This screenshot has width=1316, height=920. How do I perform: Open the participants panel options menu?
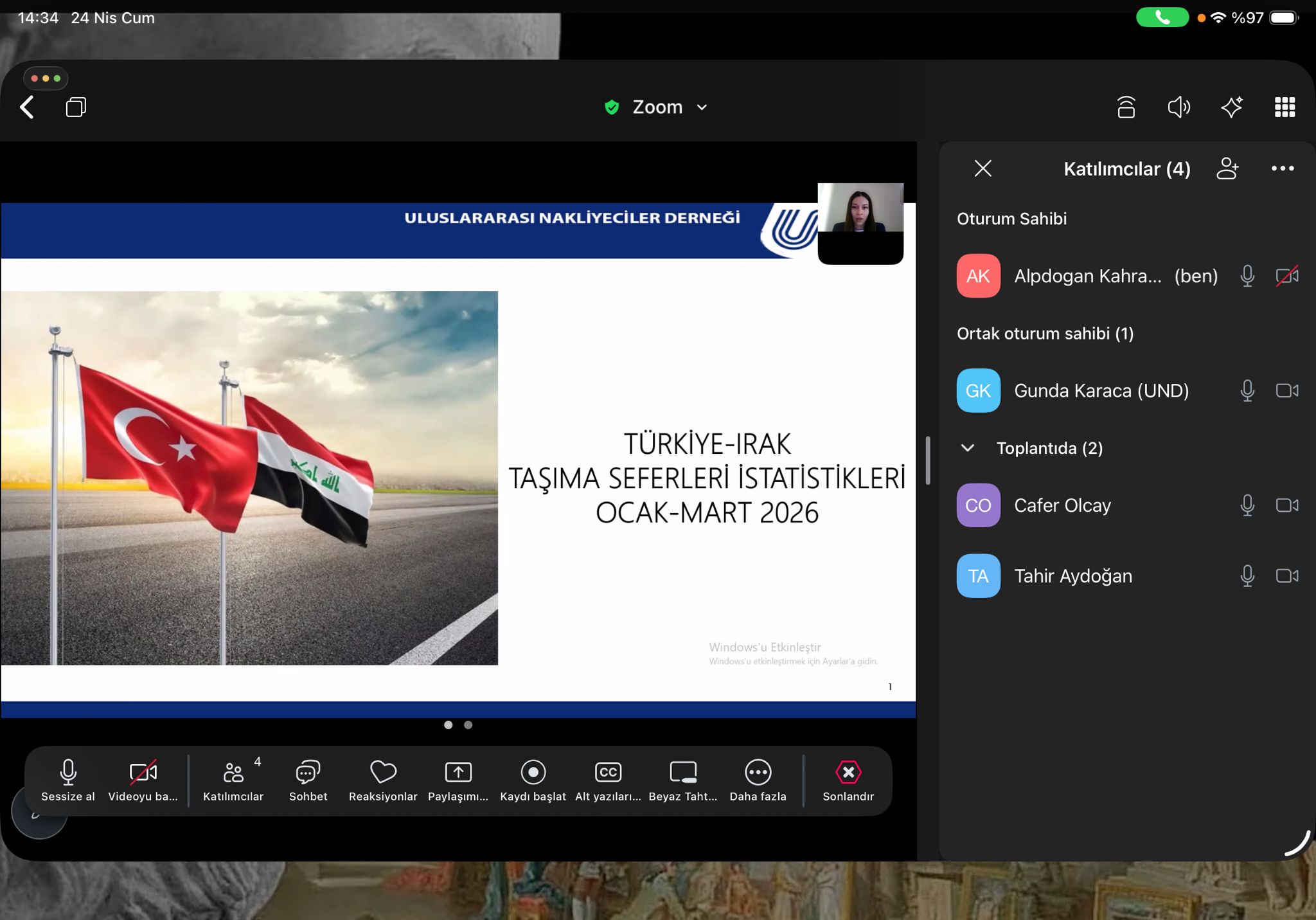(x=1283, y=168)
